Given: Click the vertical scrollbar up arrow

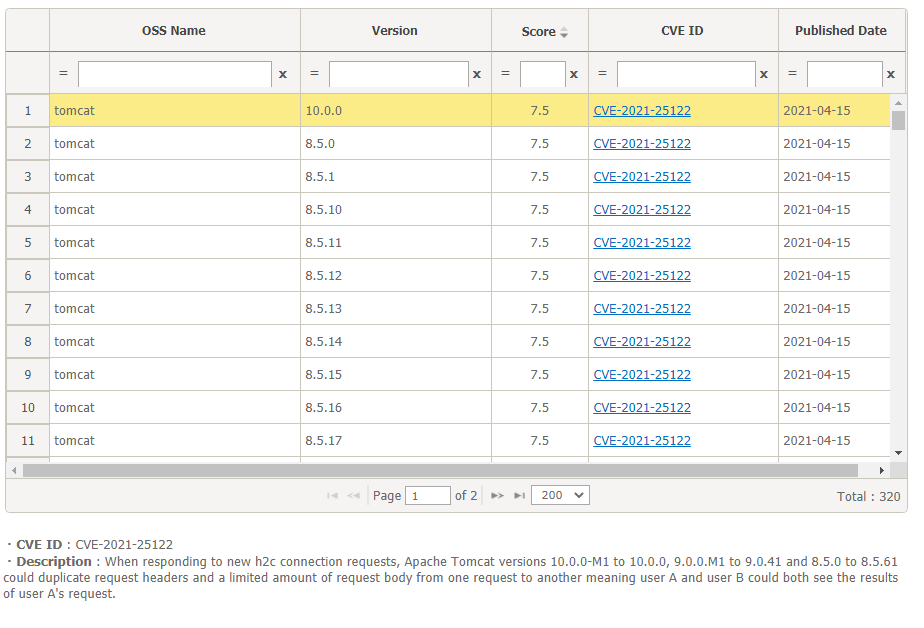Looking at the screenshot, I should pyautogui.click(x=898, y=103).
